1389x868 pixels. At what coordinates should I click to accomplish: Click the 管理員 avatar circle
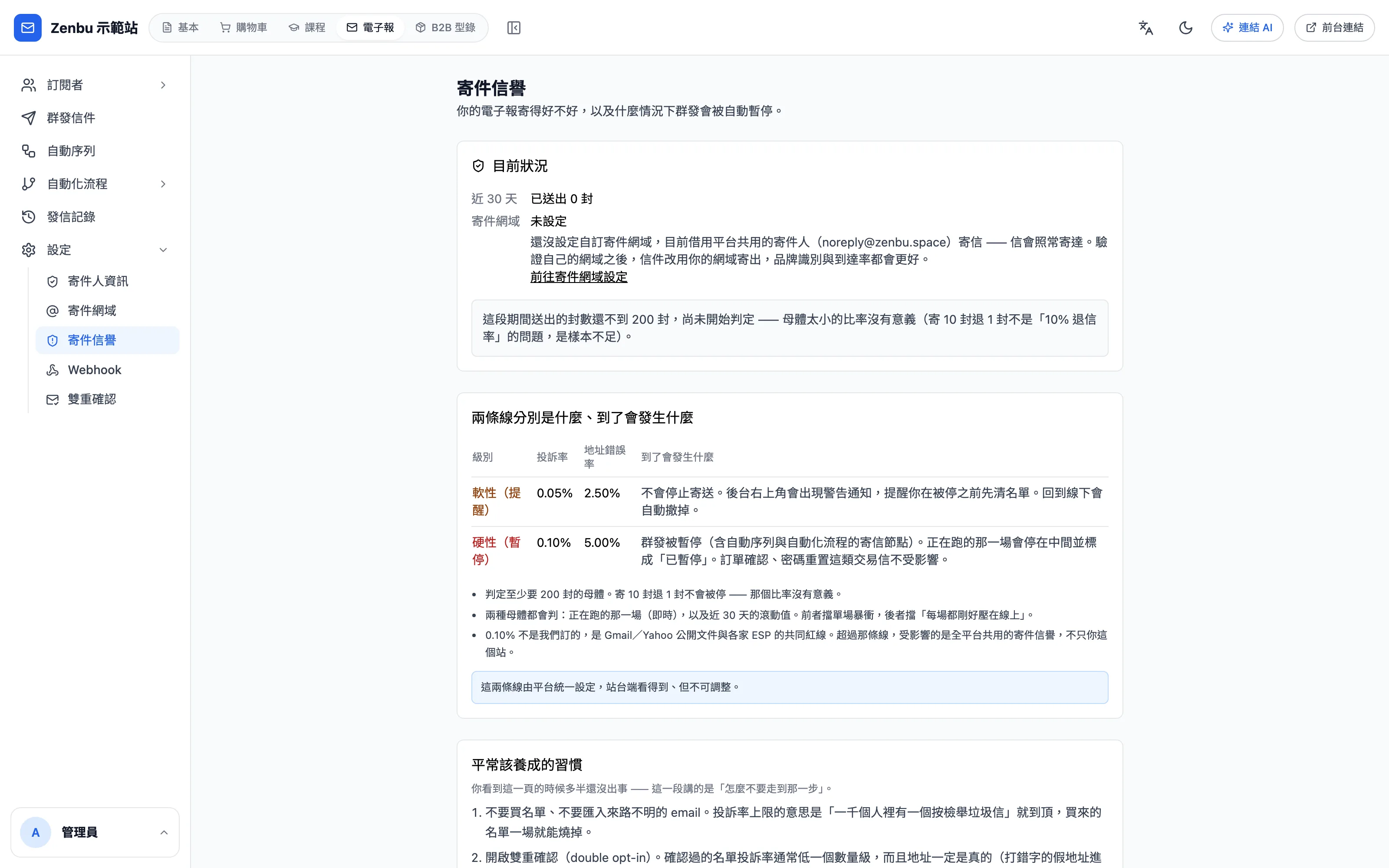tap(36, 832)
